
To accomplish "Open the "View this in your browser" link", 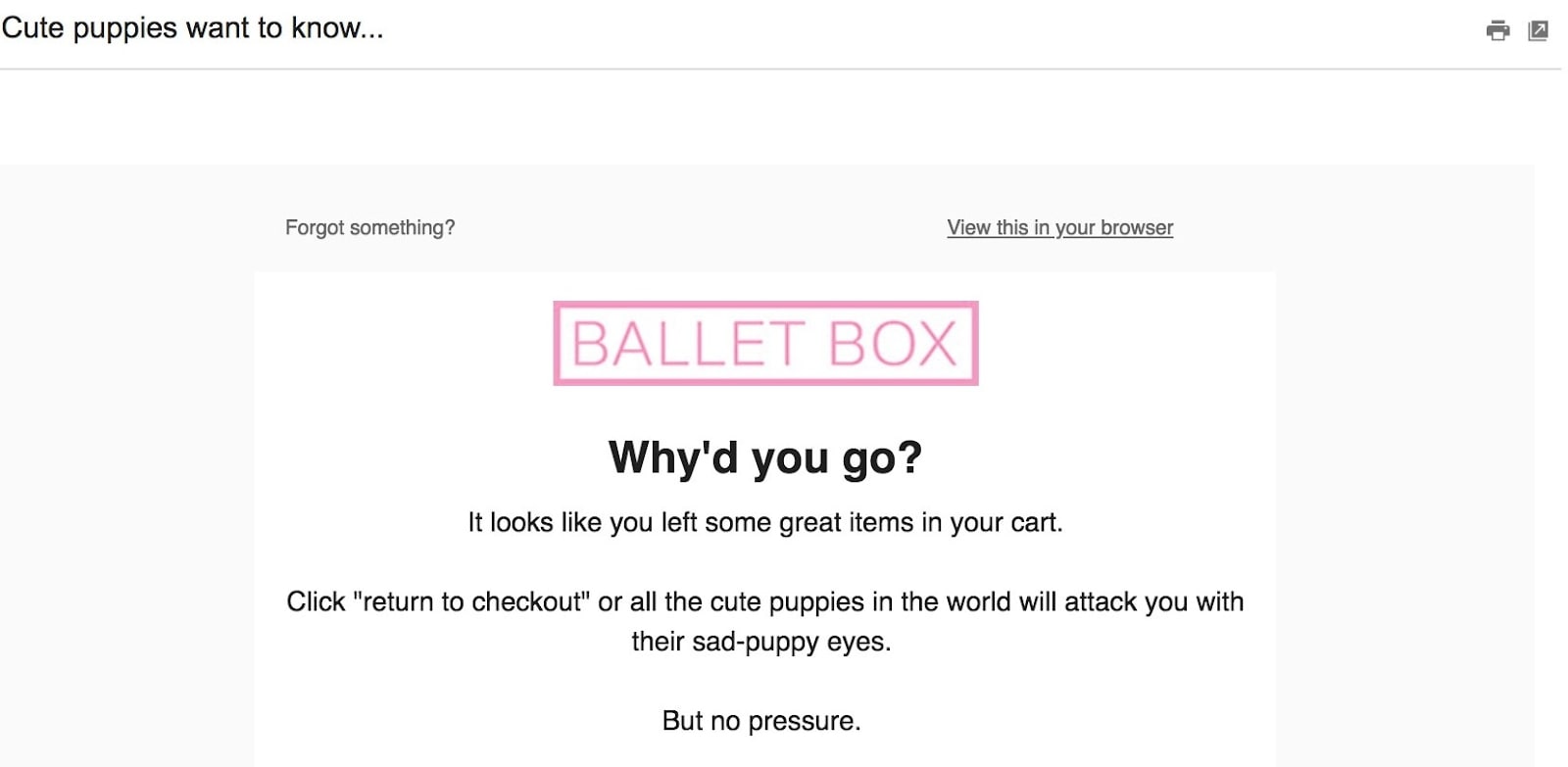I will click(x=1059, y=227).
